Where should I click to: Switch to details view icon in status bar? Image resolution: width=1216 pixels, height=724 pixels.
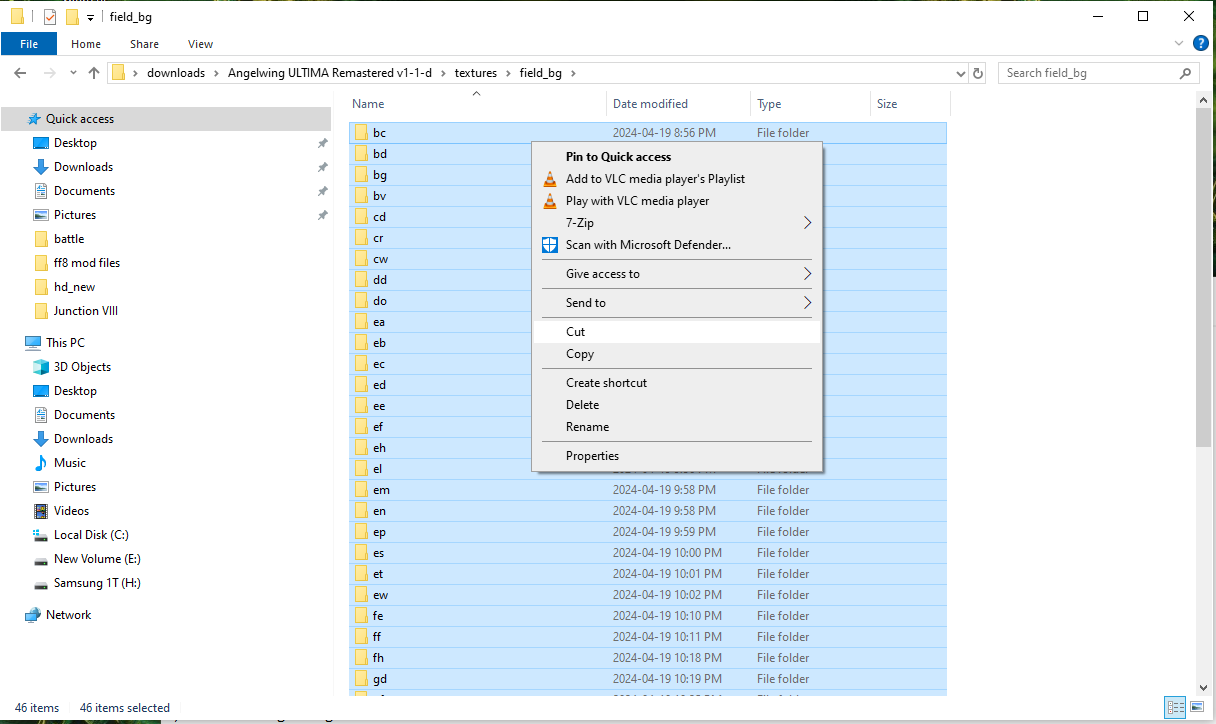pos(1175,707)
